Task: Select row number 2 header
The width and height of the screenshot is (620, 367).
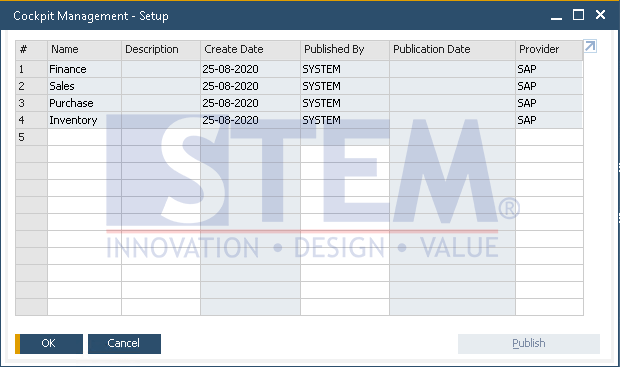Action: coord(31,86)
